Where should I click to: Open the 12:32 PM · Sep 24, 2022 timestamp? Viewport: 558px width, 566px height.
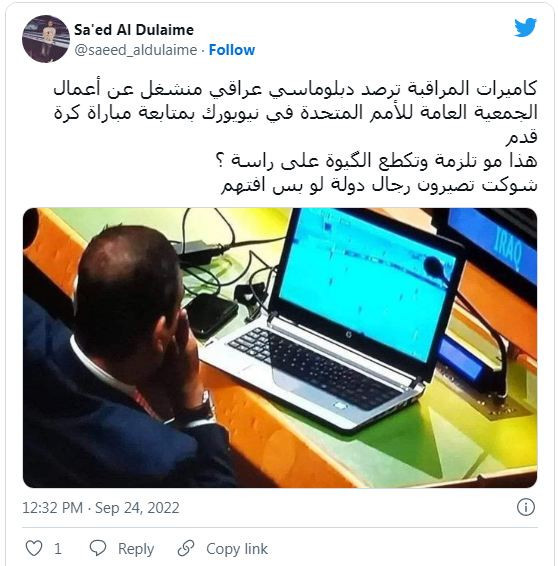point(101,508)
